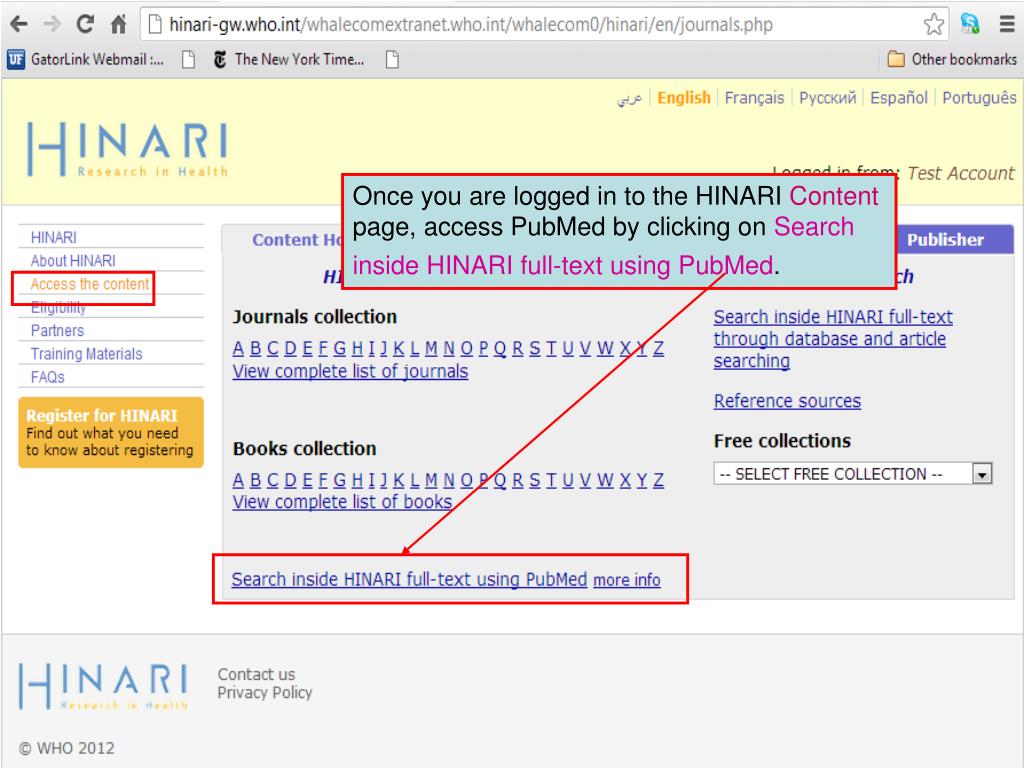The width and height of the screenshot is (1024, 768).
Task: Open books starting with letter B
Action: pyautogui.click(x=255, y=480)
